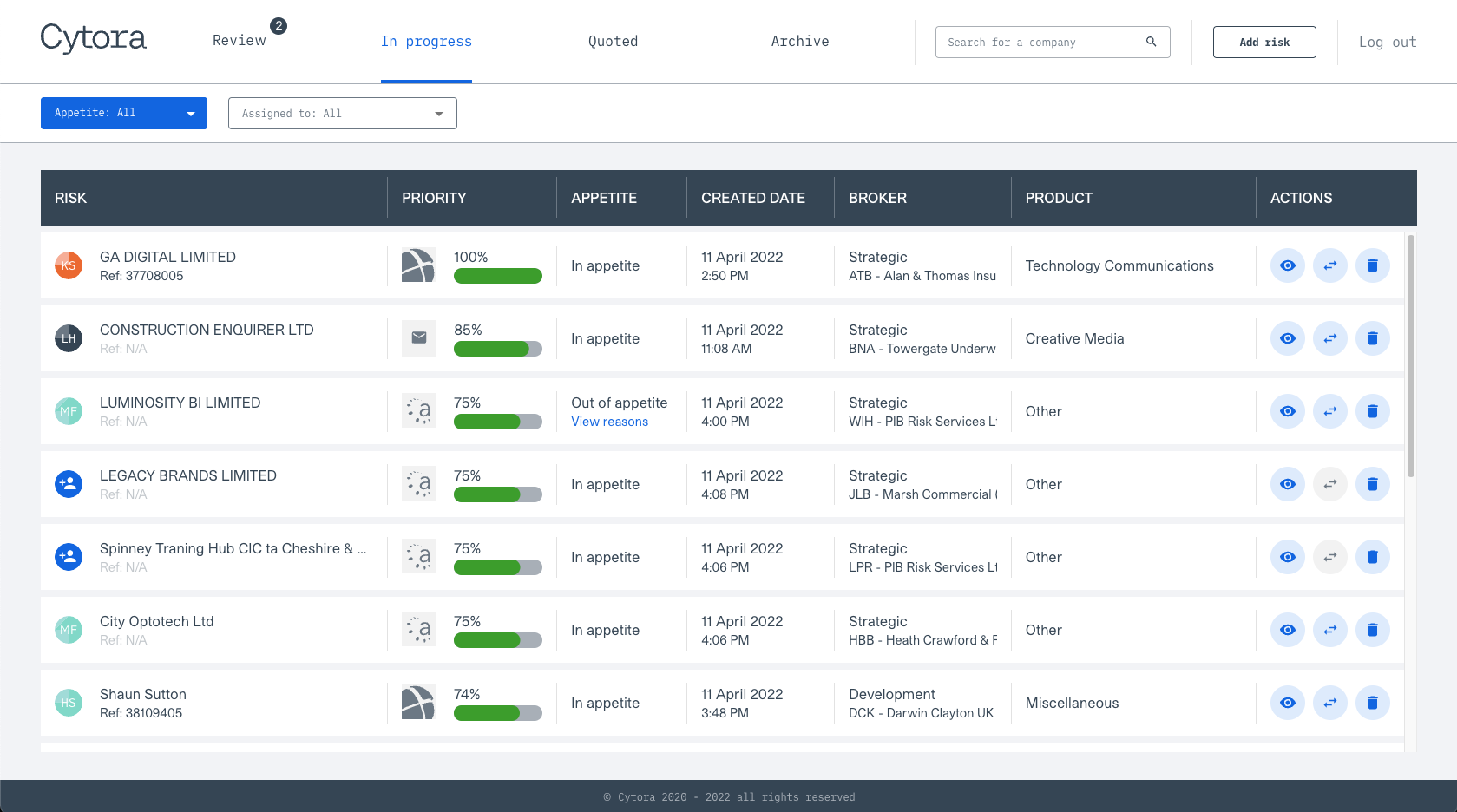The width and height of the screenshot is (1457, 812).
Task: Switch to the Quoted tab
Action: pyautogui.click(x=614, y=42)
